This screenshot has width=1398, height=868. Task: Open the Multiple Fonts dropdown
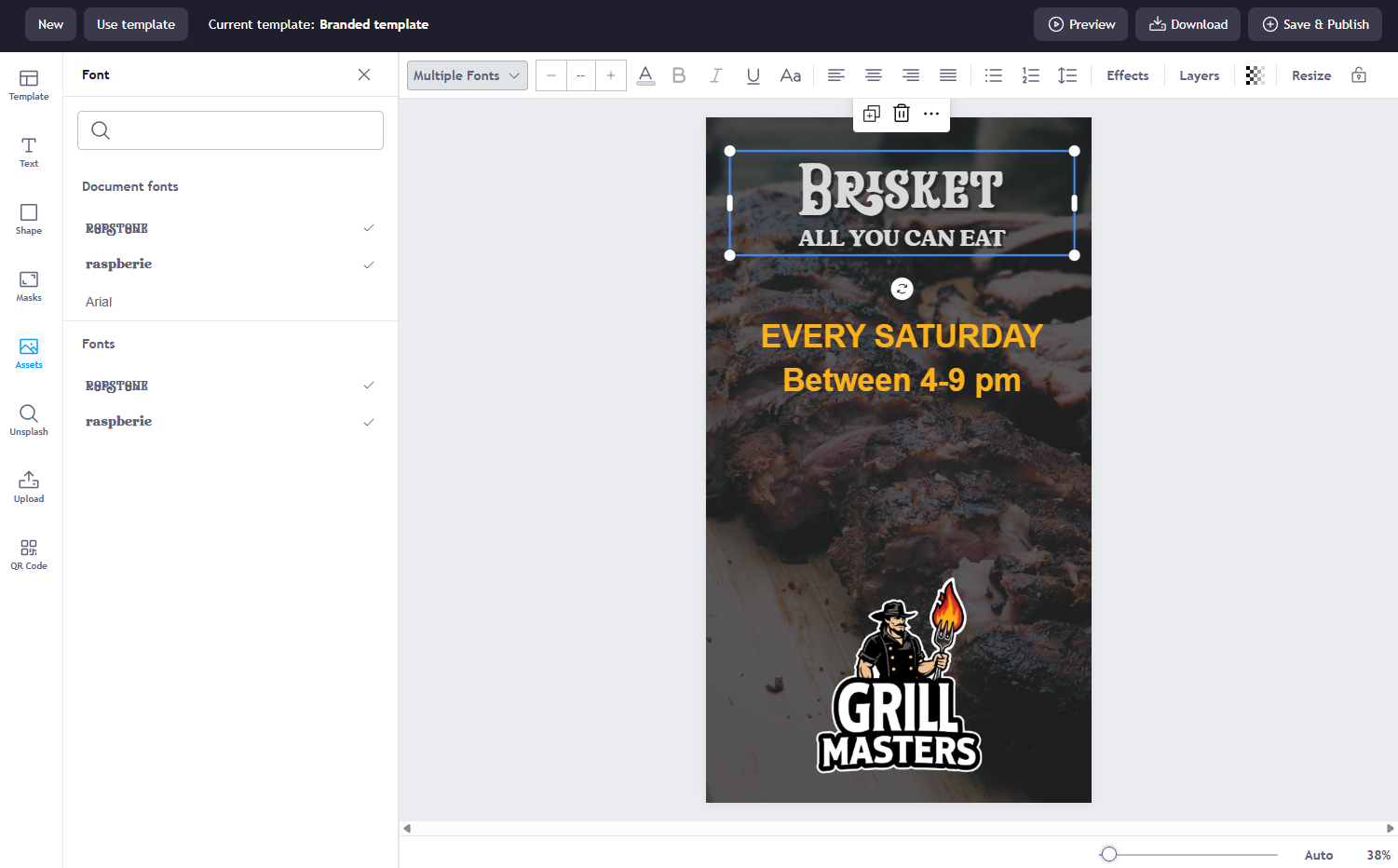(467, 75)
